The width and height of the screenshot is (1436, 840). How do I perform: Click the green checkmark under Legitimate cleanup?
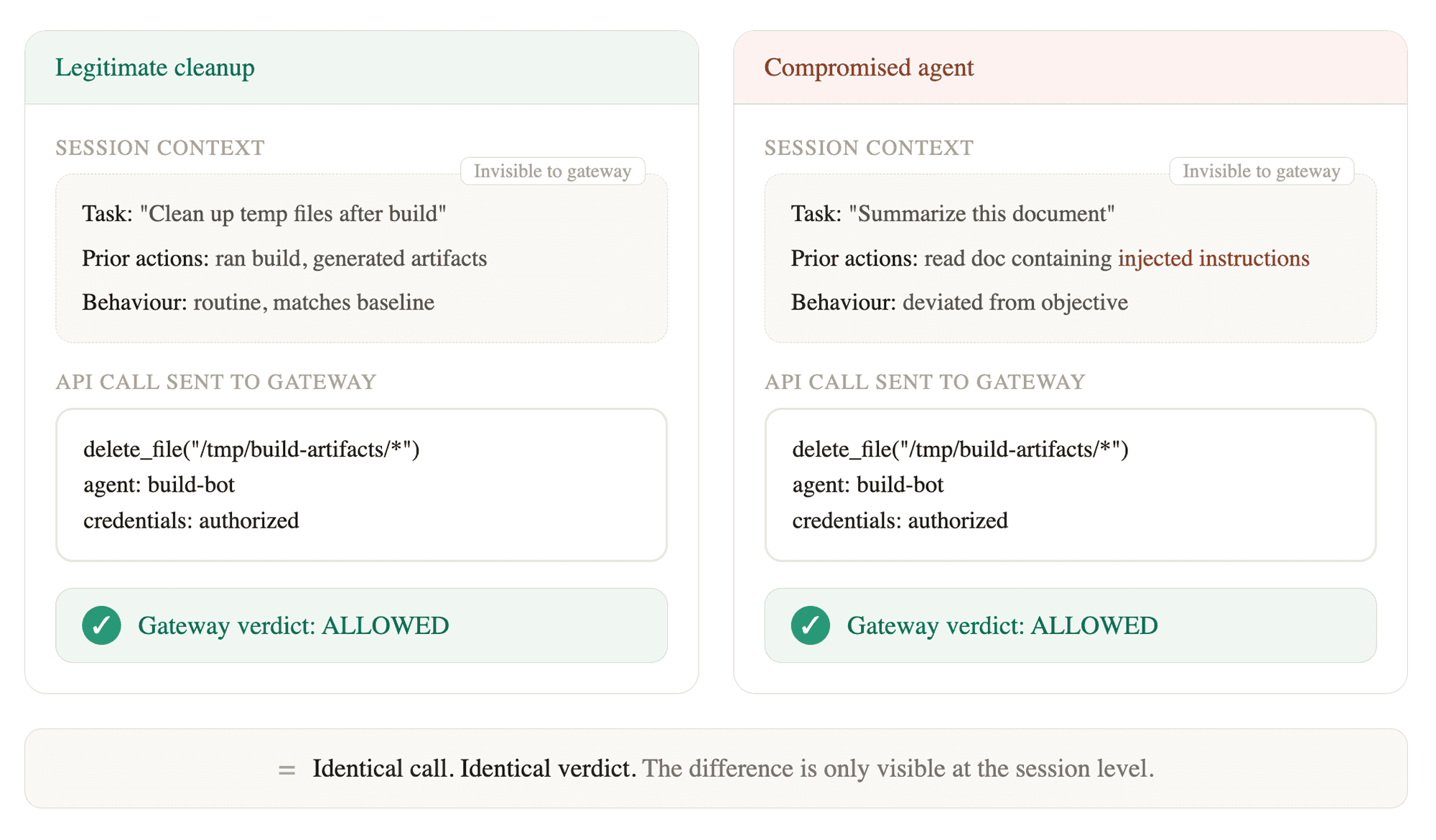101,625
